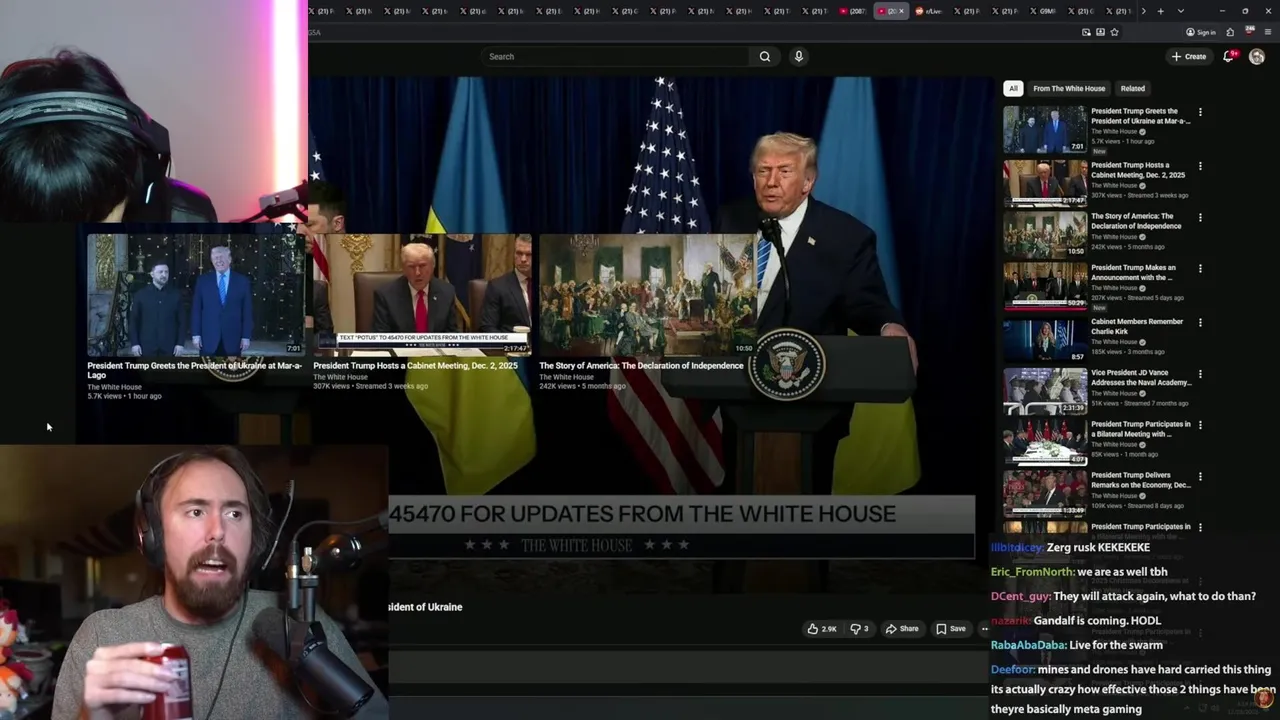The width and height of the screenshot is (1280, 720).
Task: Open sidebar title President Trump Delivers Remarks on Economy
Action: 1141,480
